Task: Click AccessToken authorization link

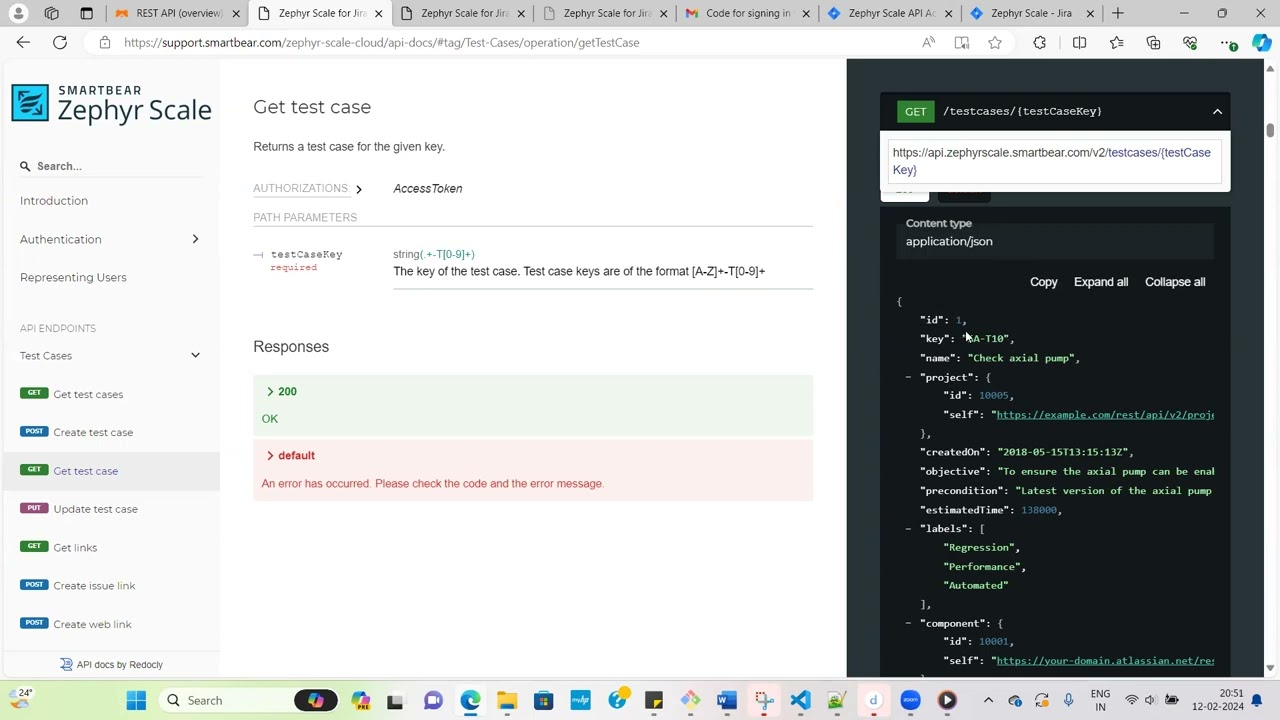Action: pos(427,188)
